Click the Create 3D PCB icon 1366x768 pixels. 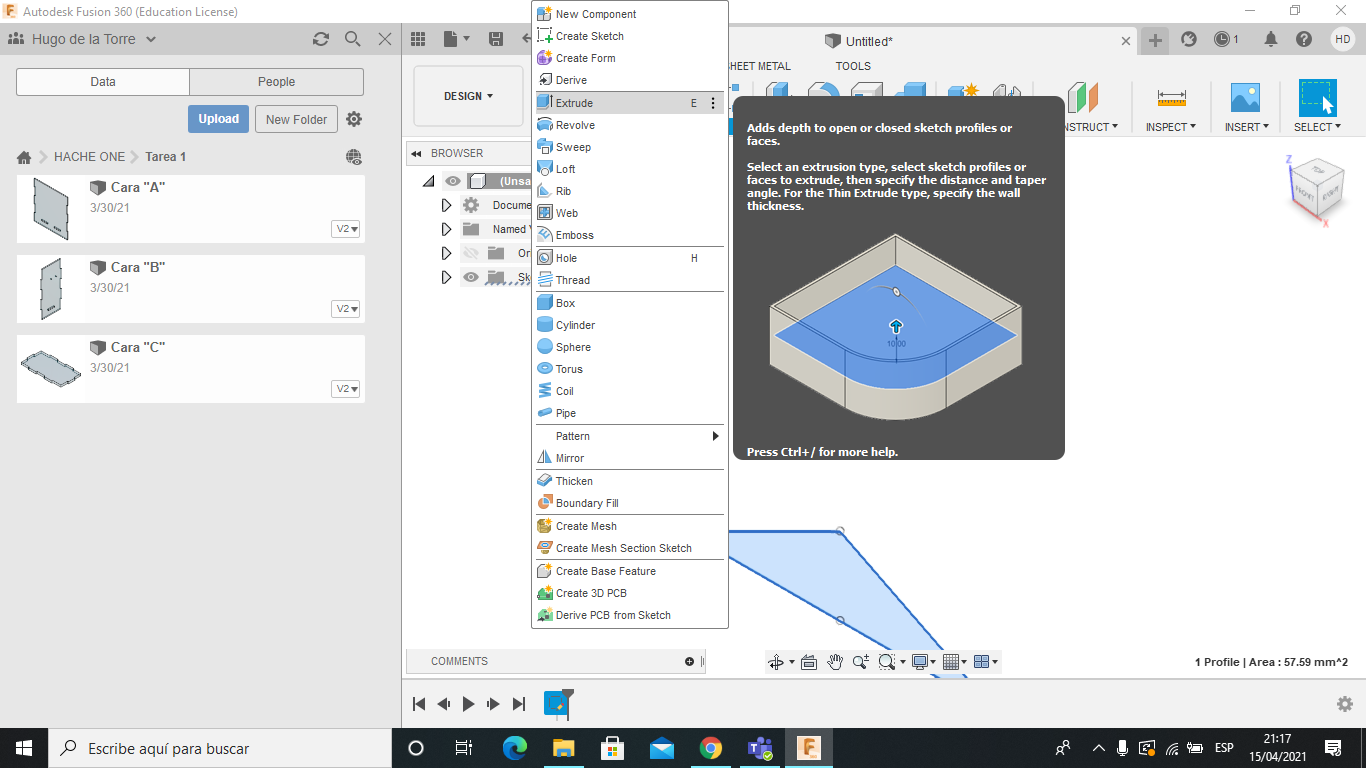click(x=545, y=593)
